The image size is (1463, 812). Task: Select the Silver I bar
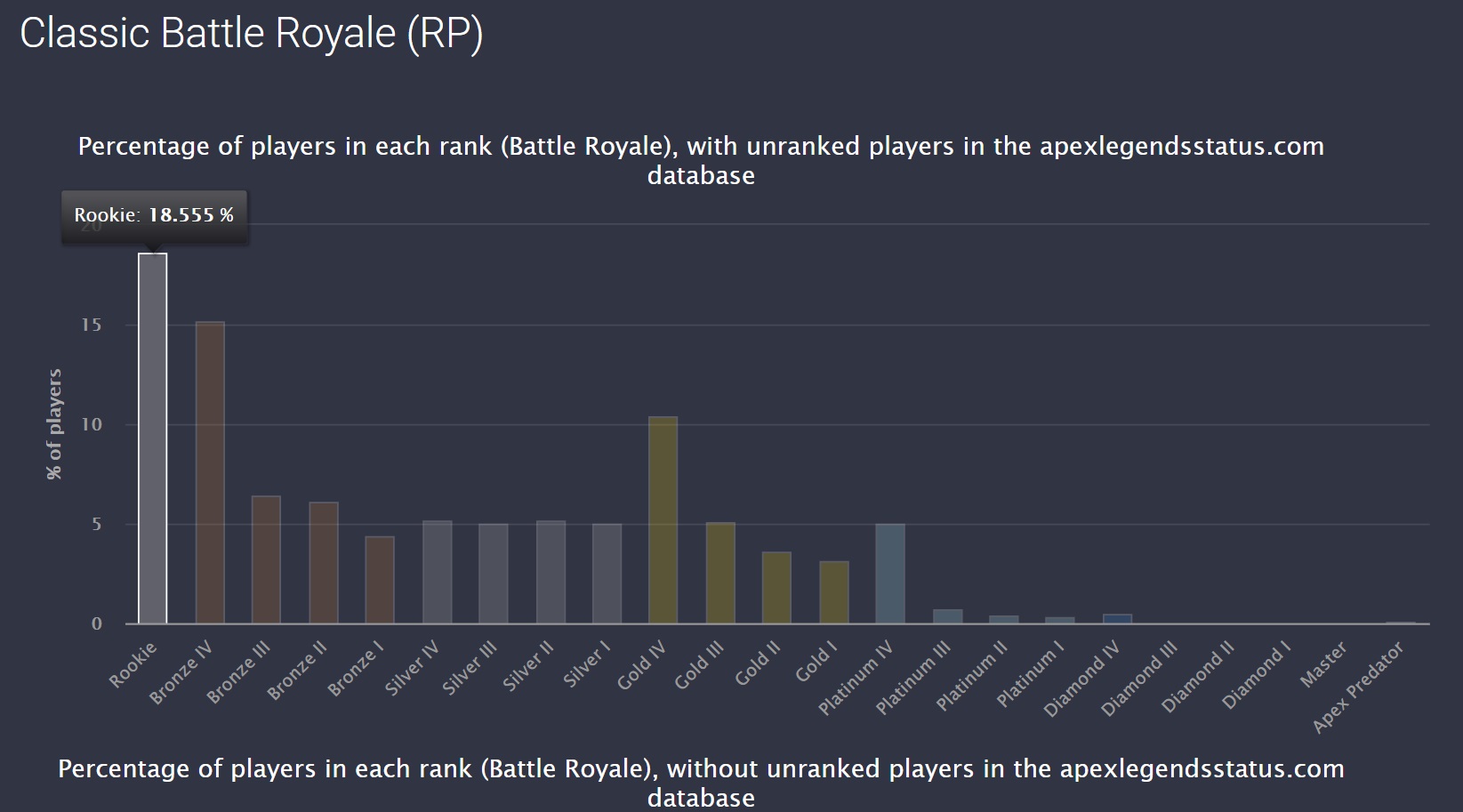point(607,574)
